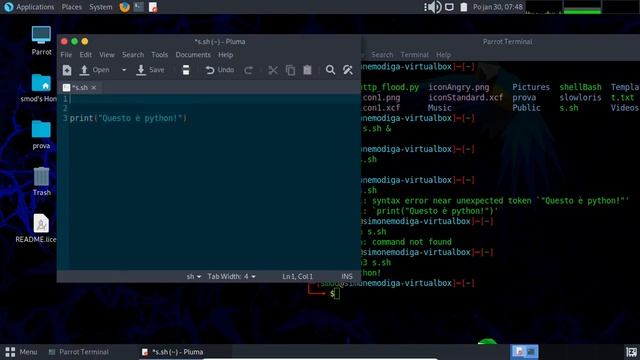Open Search menu in Parrot Terminal
This screenshot has width=640, height=360.
382,55
